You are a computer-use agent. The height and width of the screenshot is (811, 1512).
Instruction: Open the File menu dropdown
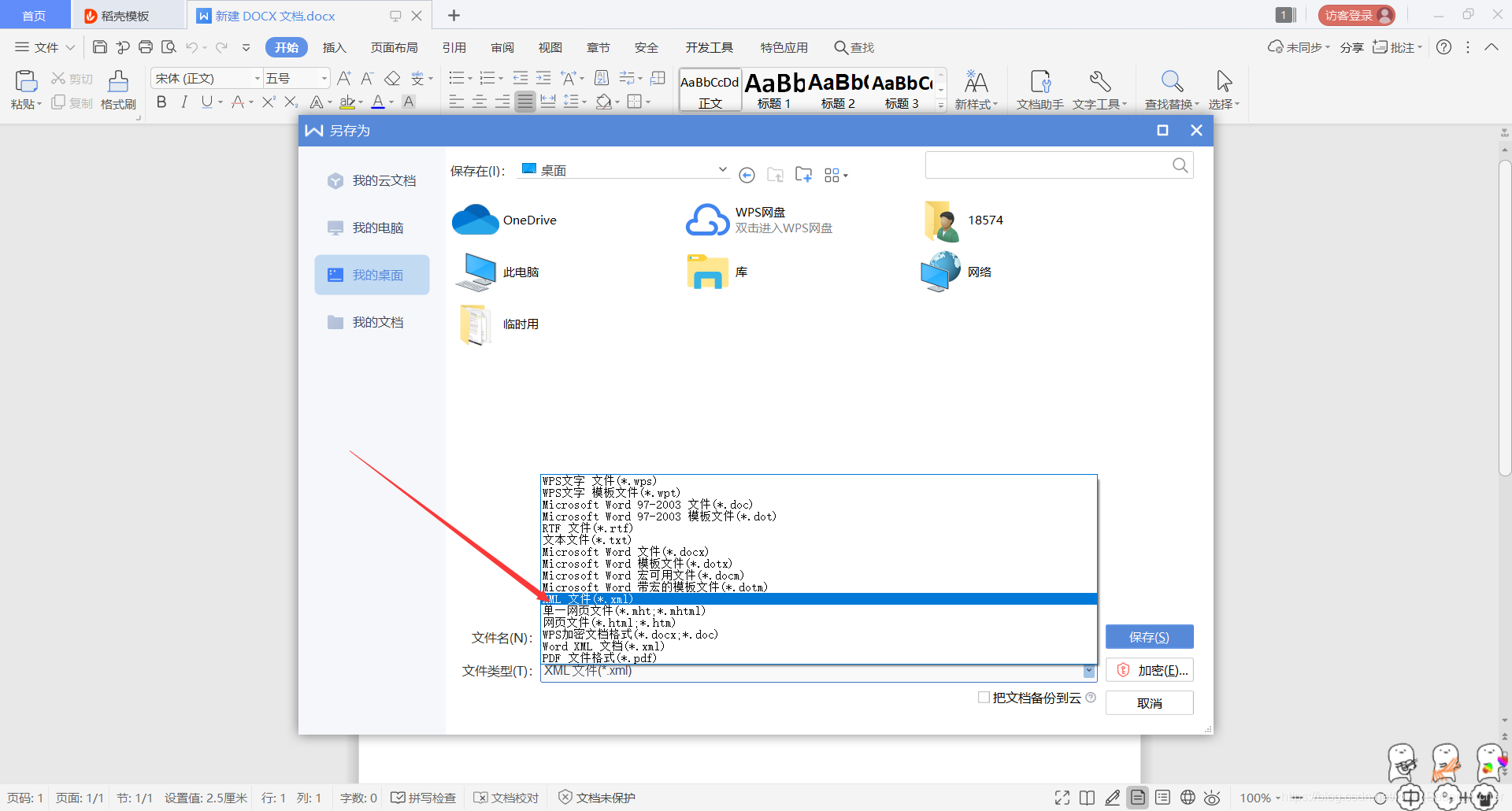point(45,47)
